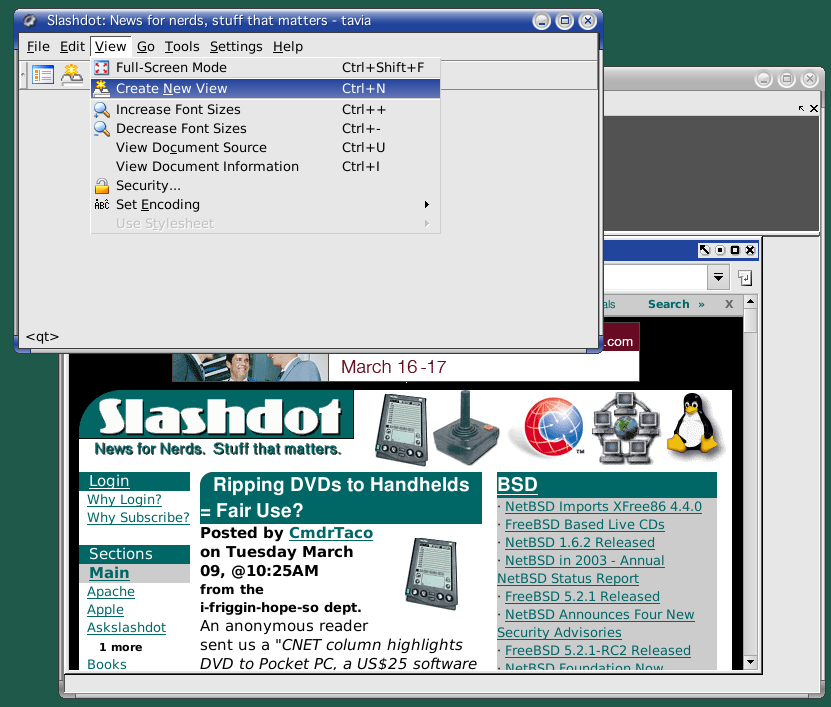Image resolution: width=831 pixels, height=707 pixels.
Task: Open NetBSD Announces Four New link
Action: [x=599, y=615]
